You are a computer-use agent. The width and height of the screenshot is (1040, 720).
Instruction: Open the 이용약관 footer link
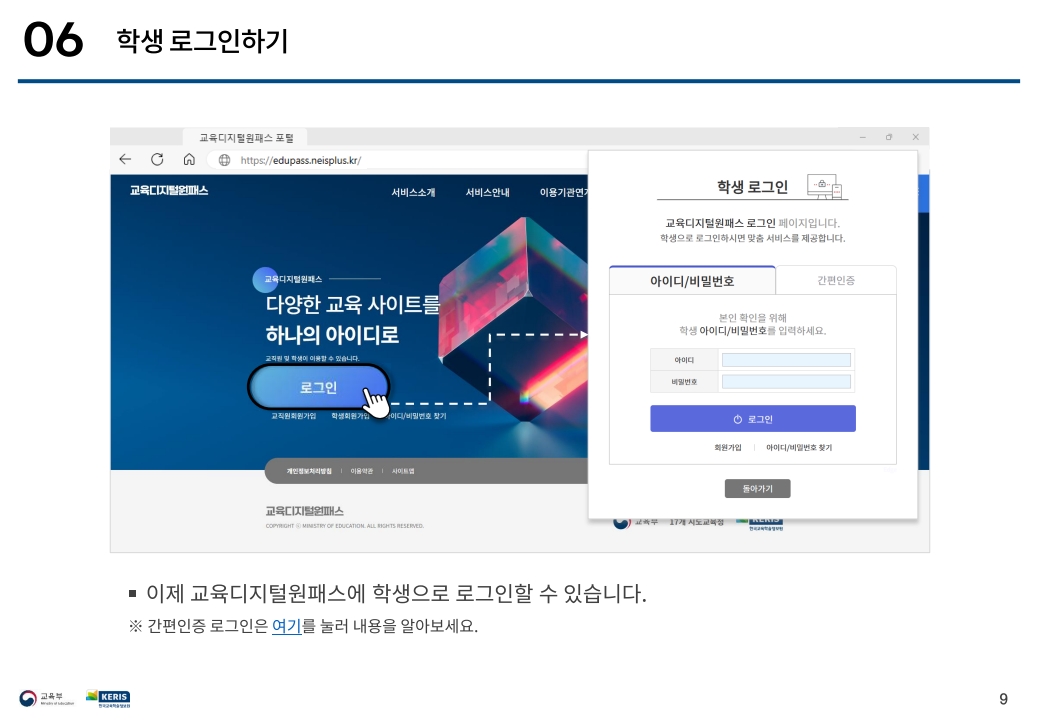361,471
